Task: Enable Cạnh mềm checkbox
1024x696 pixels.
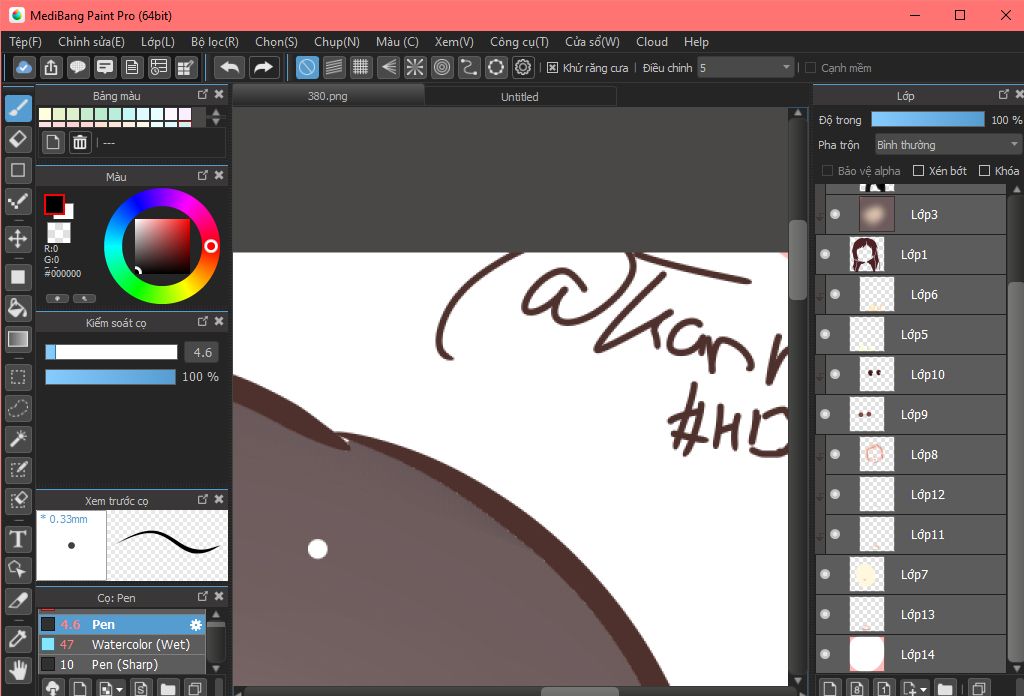Action: tap(810, 68)
